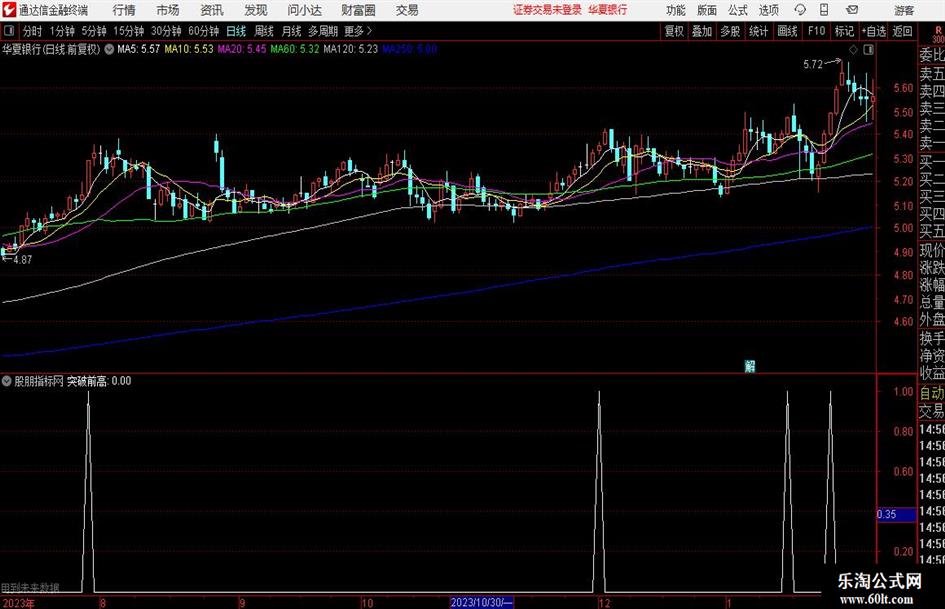Select the 周线 weekly period
The height and width of the screenshot is (609, 945).
coord(264,31)
